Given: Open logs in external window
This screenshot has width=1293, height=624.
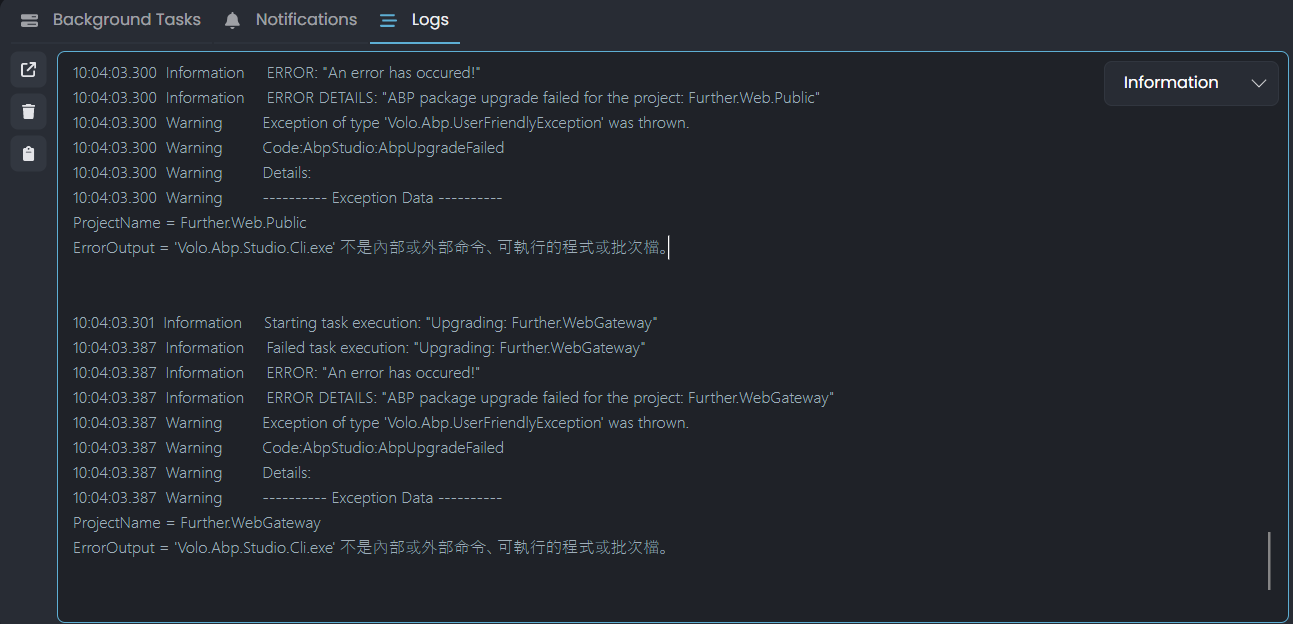Looking at the screenshot, I should pyautogui.click(x=28, y=70).
